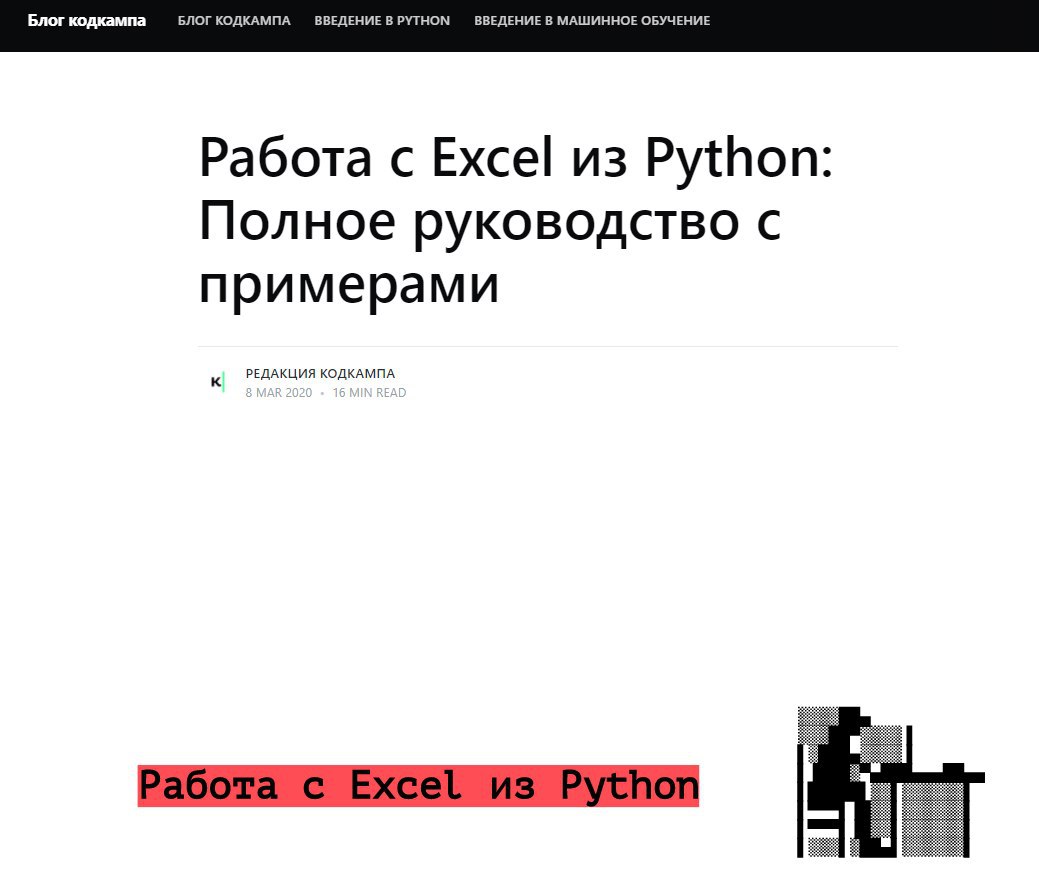This screenshot has width=1039, height=876.
Task: Open ВВЕДЕНИЕ В МАШИННОЕ ОБУЧЕНИЕ menu link
Action: coord(592,21)
